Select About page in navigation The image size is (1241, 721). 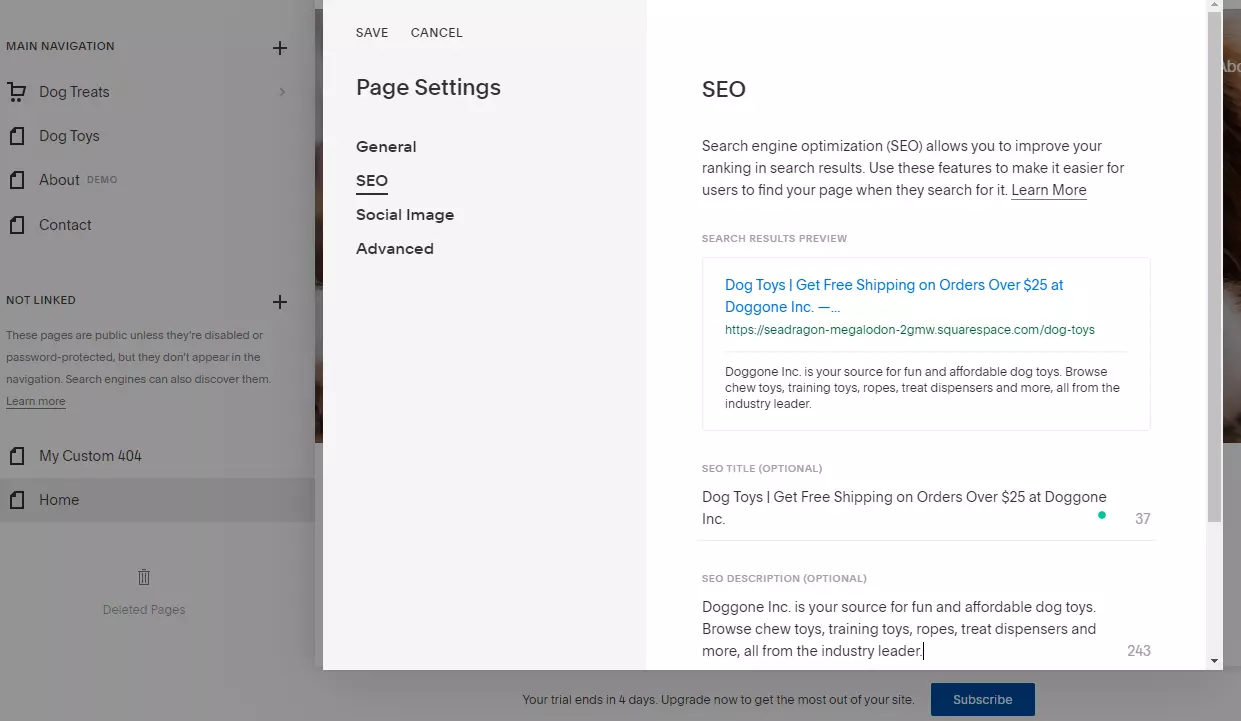pos(59,180)
